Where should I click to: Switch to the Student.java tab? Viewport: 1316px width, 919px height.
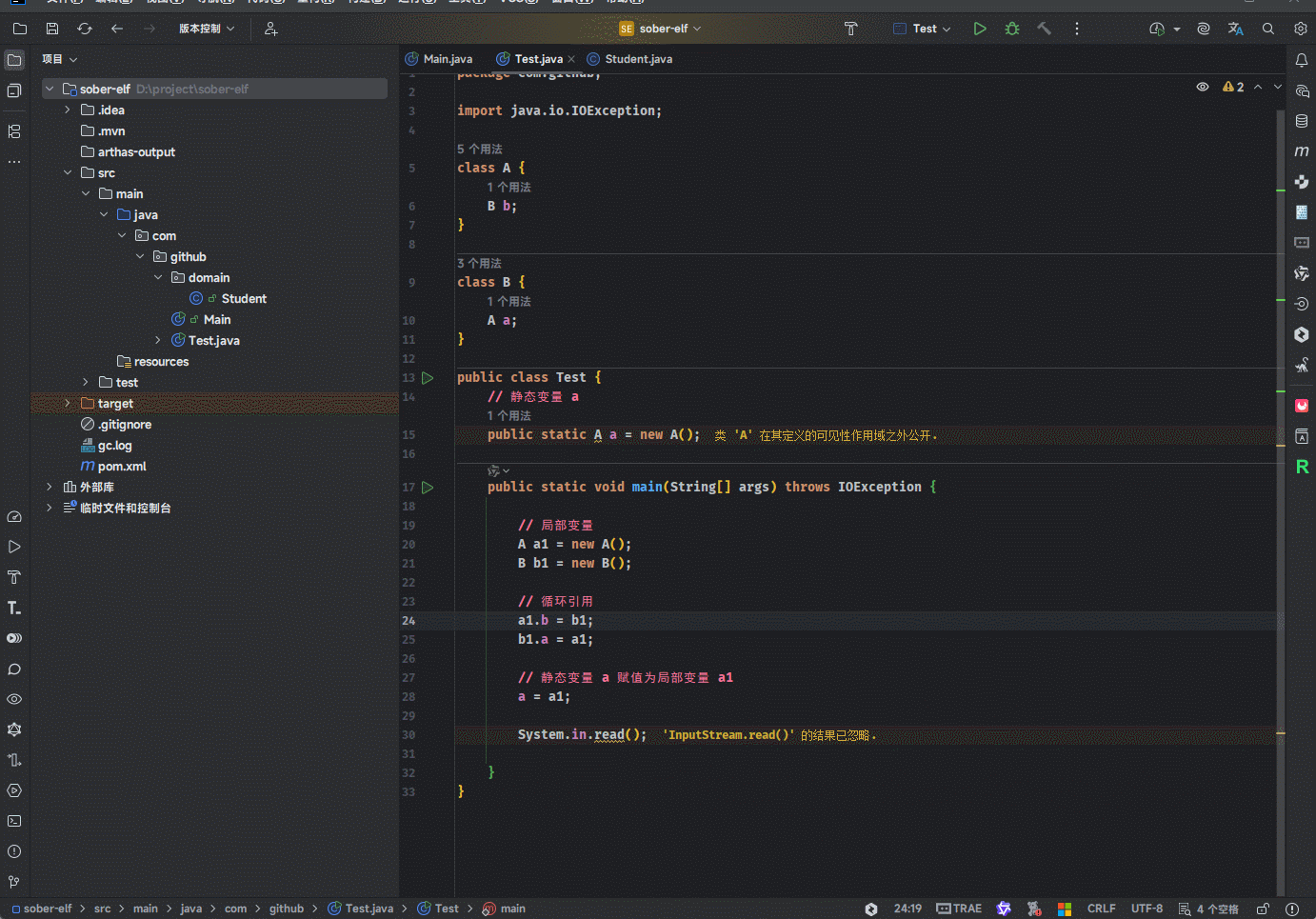pos(637,59)
